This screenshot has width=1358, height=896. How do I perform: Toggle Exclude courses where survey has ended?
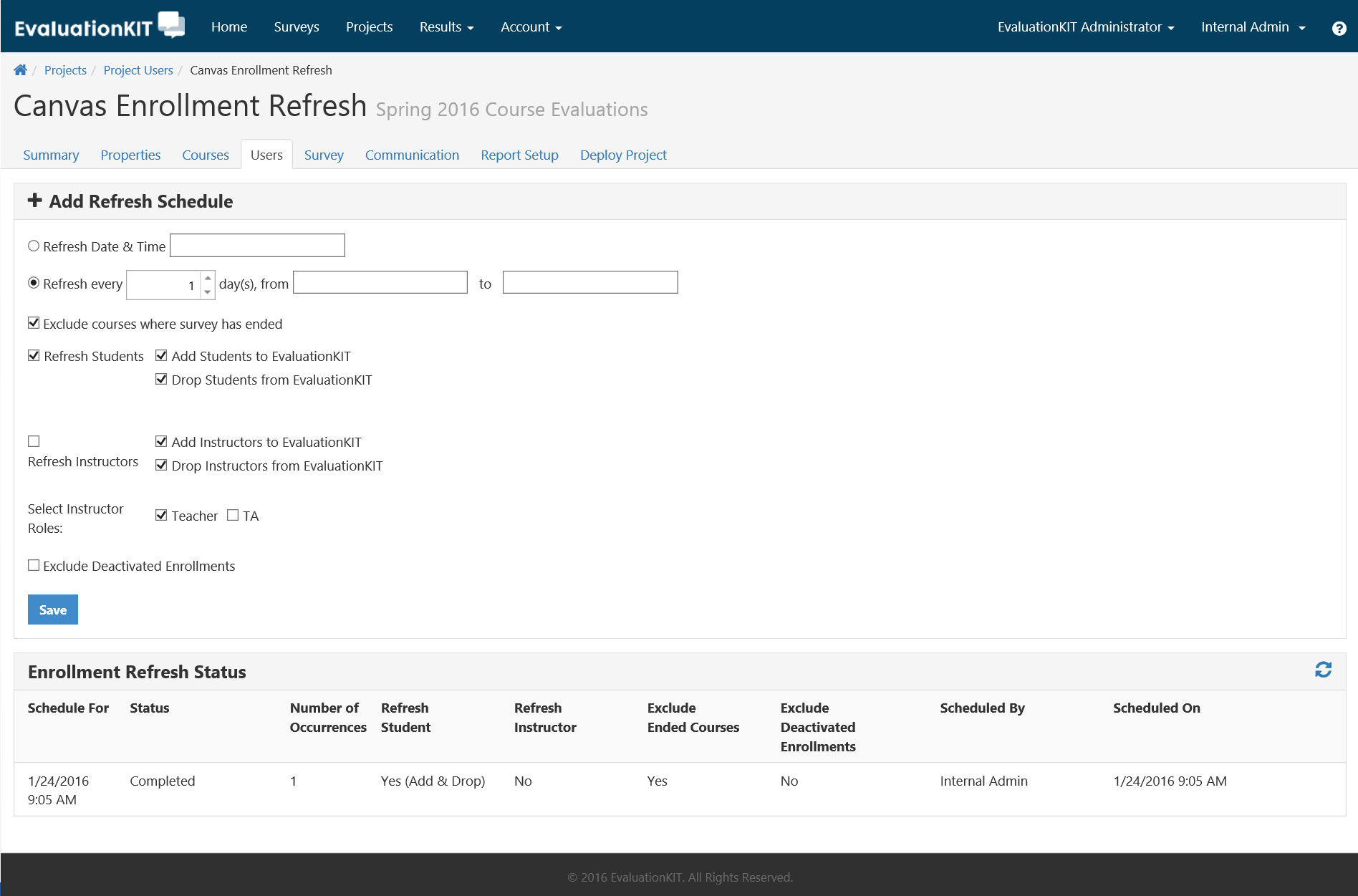pyautogui.click(x=34, y=323)
